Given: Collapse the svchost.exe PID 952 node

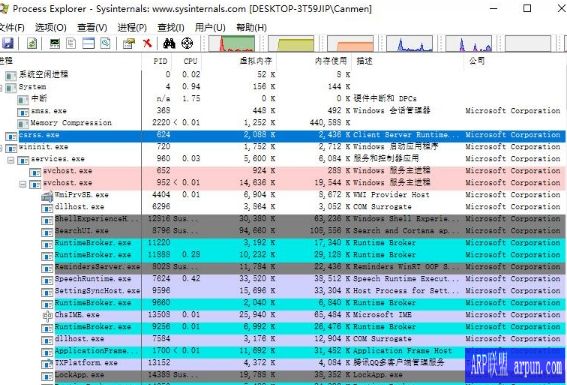Looking at the screenshot, I should point(23,184).
